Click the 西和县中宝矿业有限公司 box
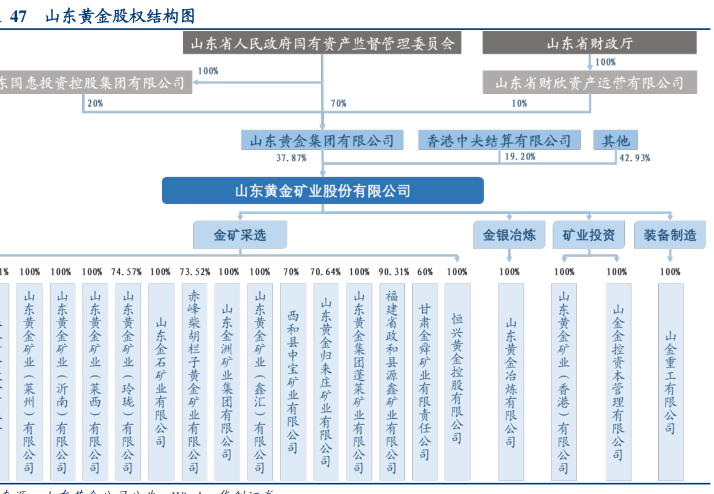 coord(292,380)
